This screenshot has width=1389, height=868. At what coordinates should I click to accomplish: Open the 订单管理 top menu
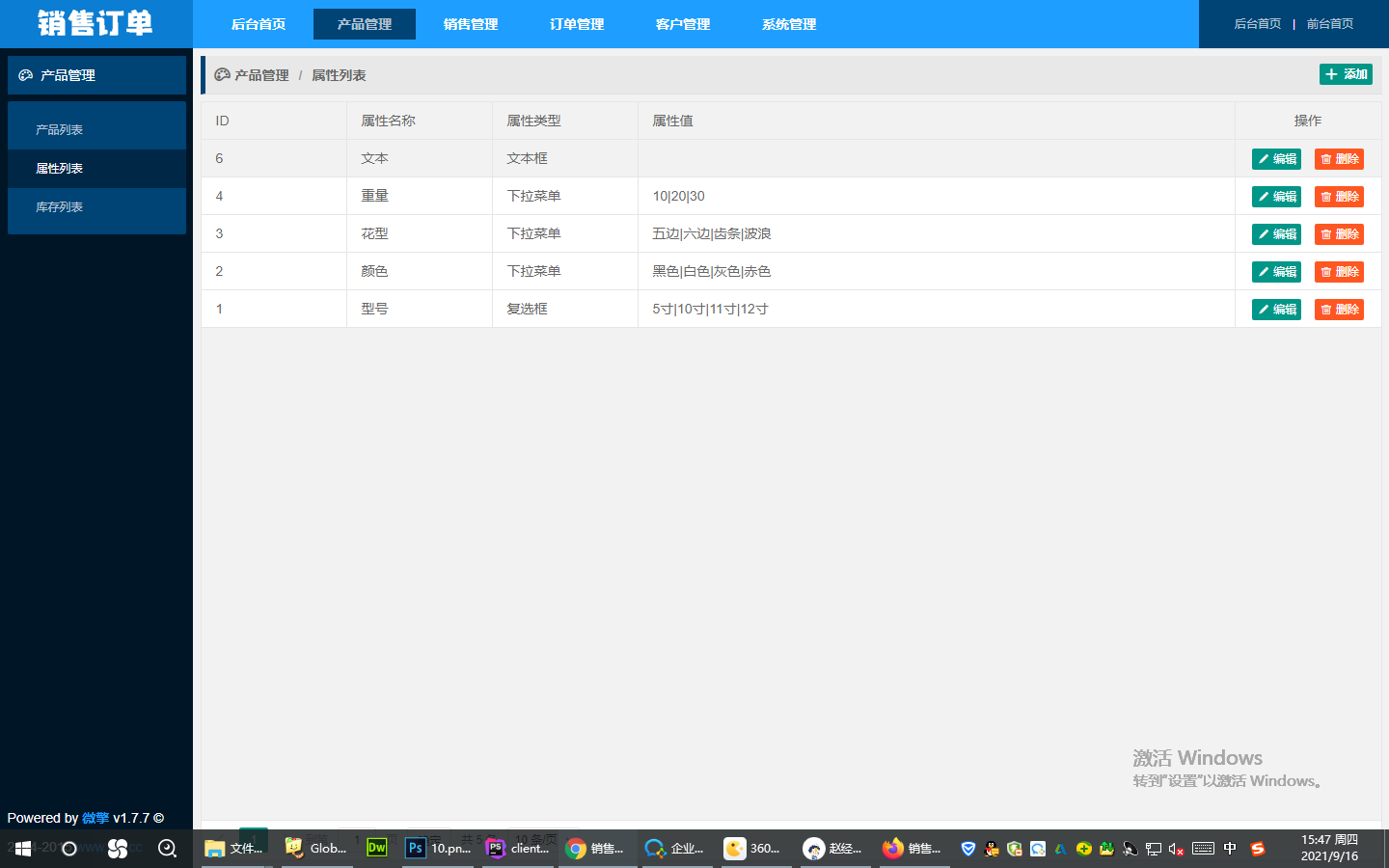coord(577,24)
